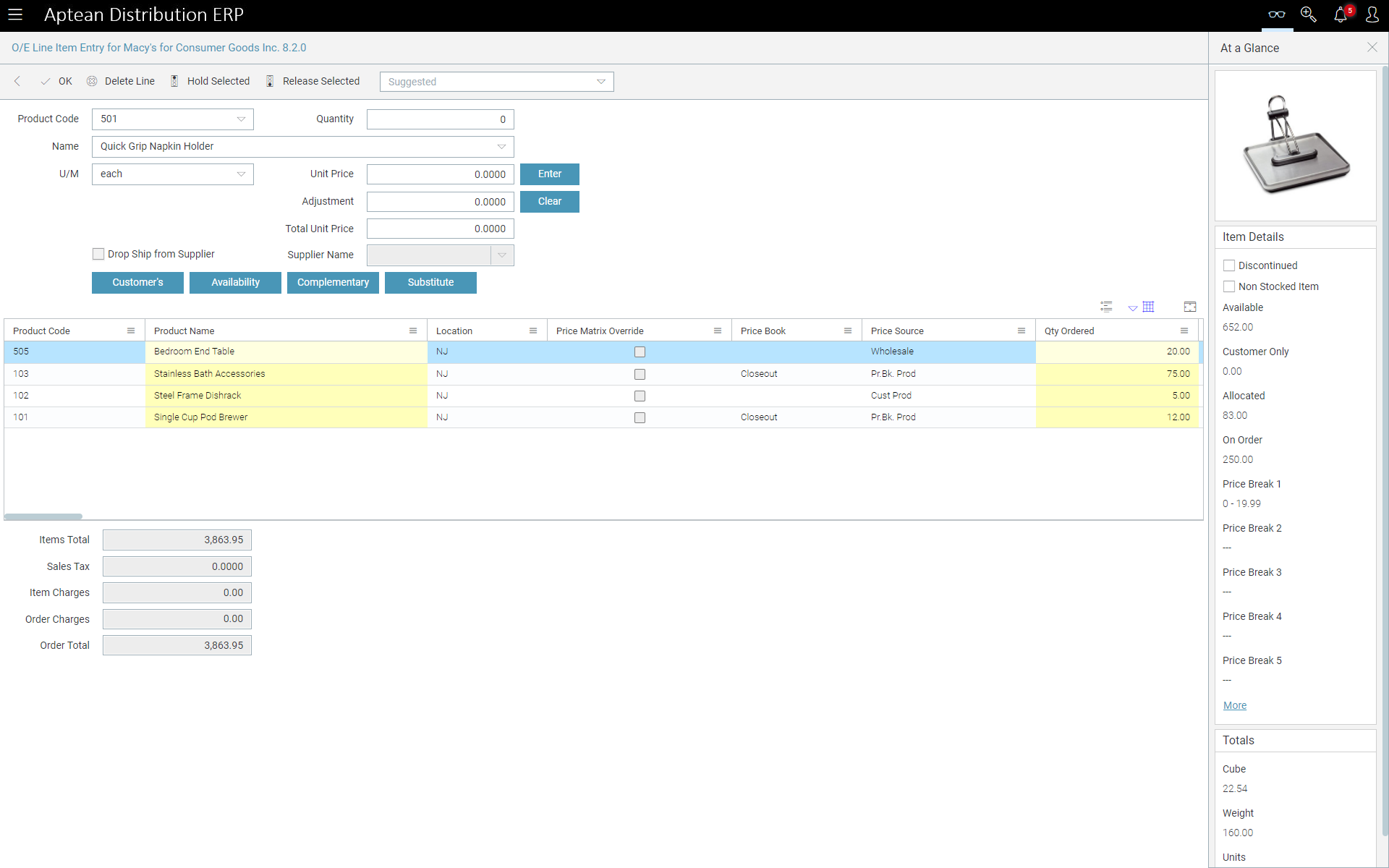Expand the U/M unit of measure dropdown

pyautogui.click(x=242, y=174)
